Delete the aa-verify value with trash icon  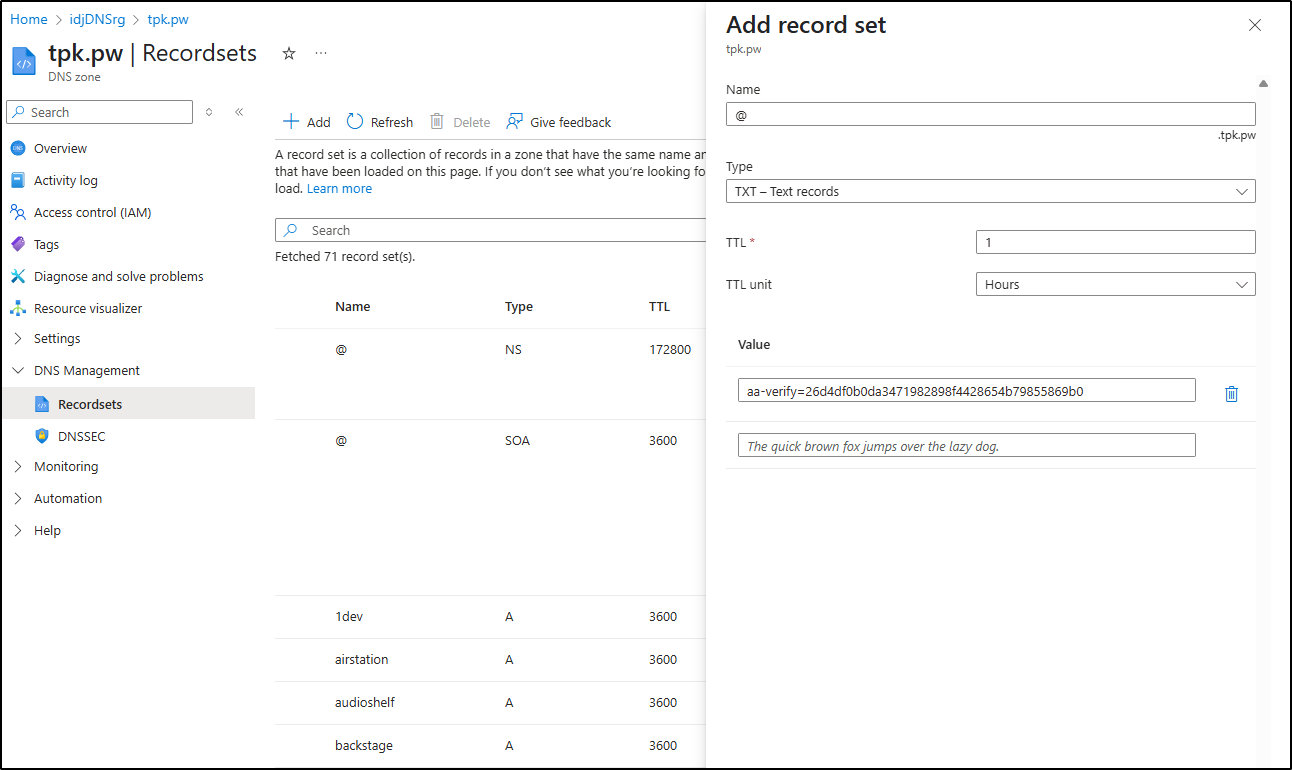(1232, 393)
